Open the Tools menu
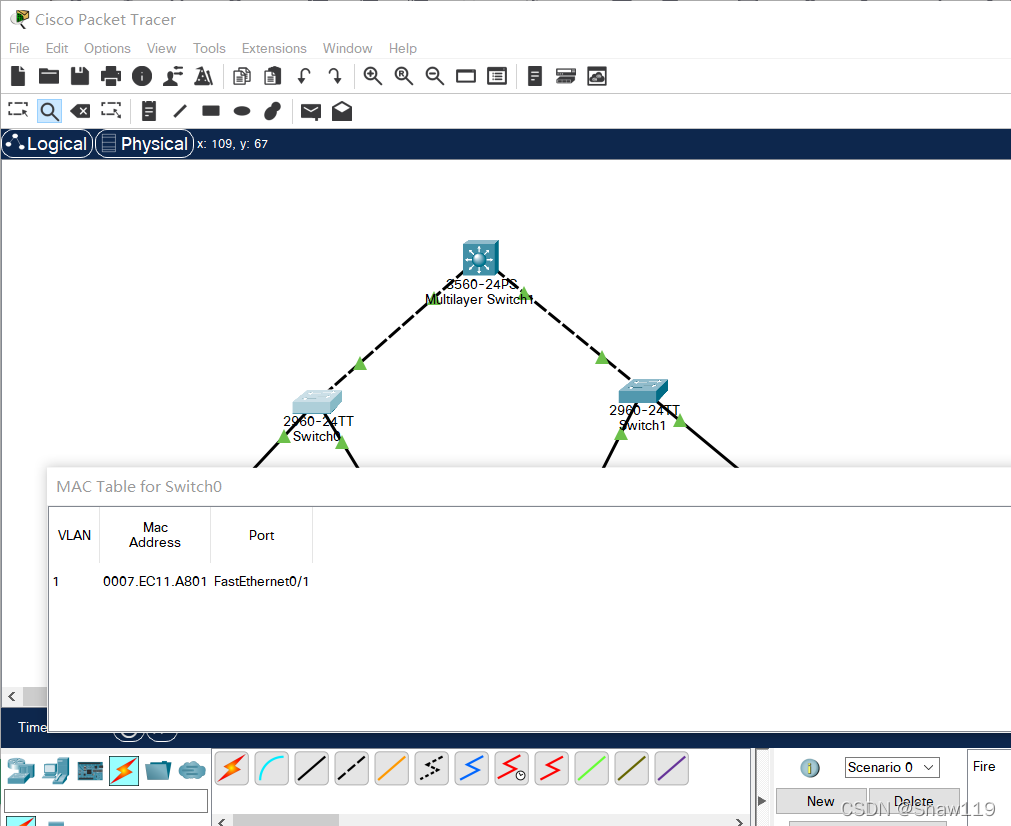 (209, 48)
